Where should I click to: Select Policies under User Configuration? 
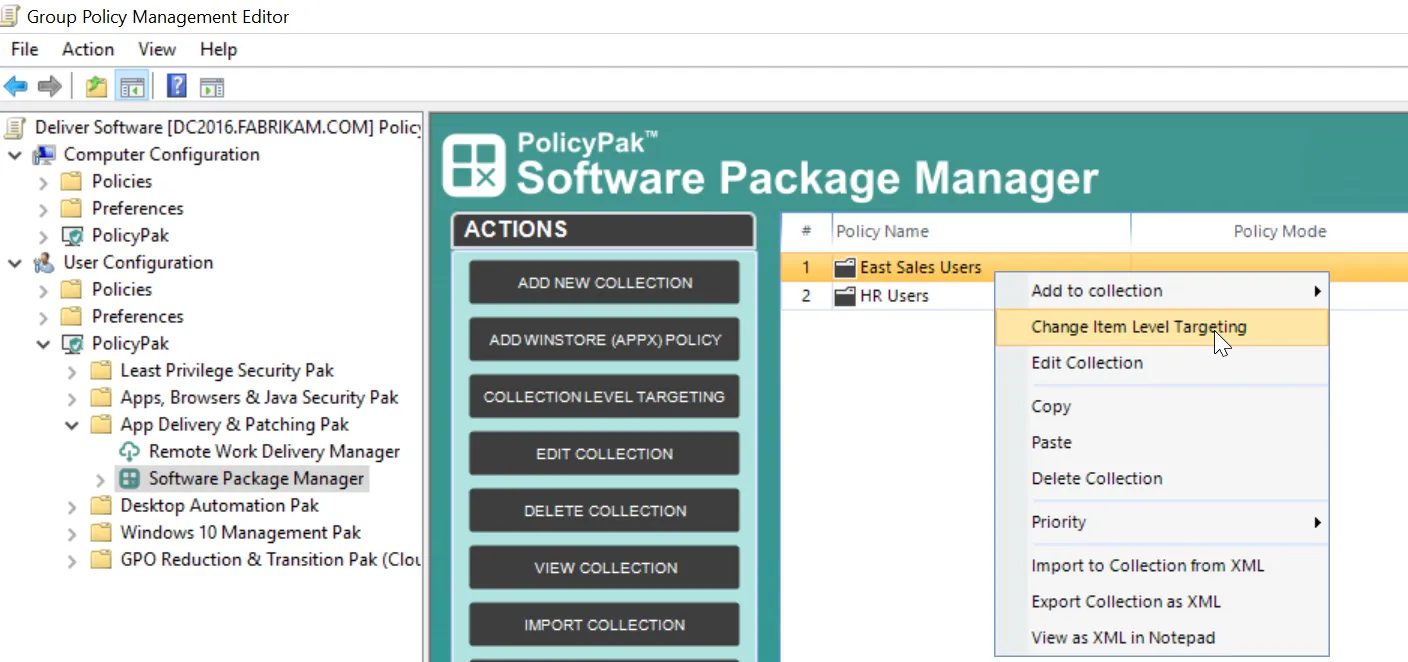122,290
